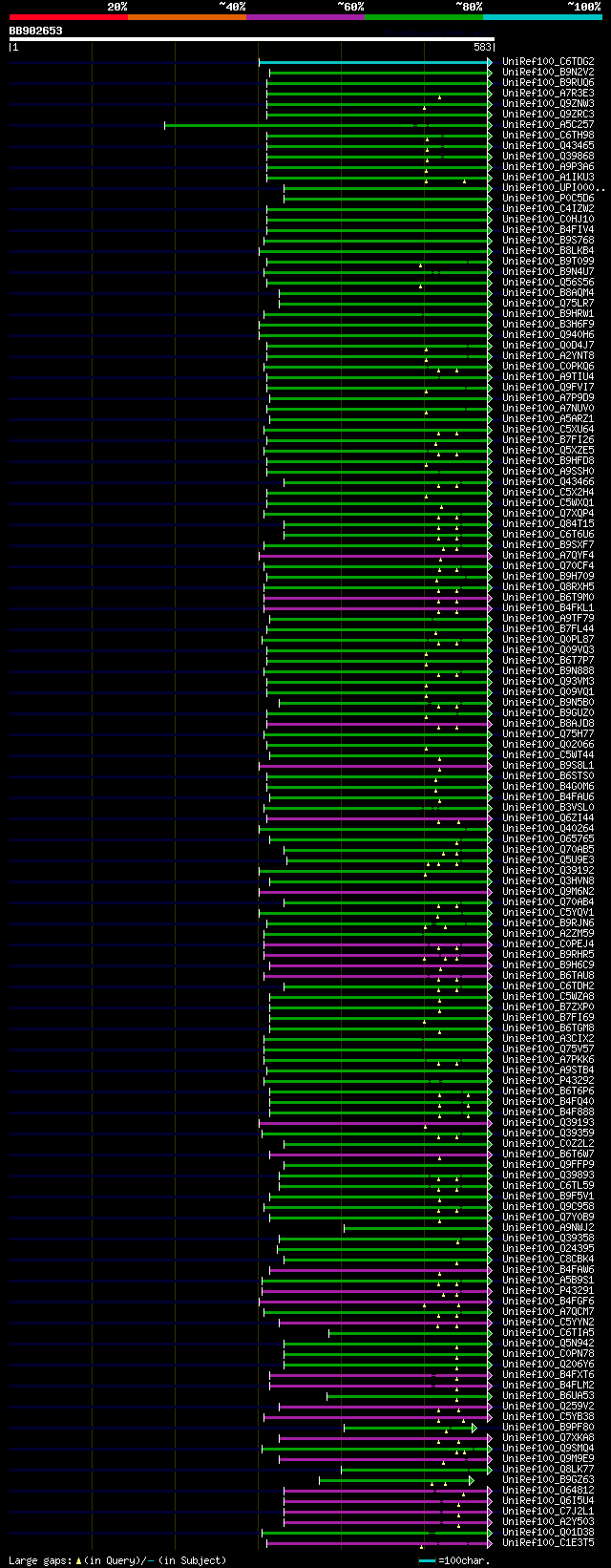The image size is (611, 1568).
Task: Open hit UniRef100_Q43466
Action: click(x=548, y=481)
